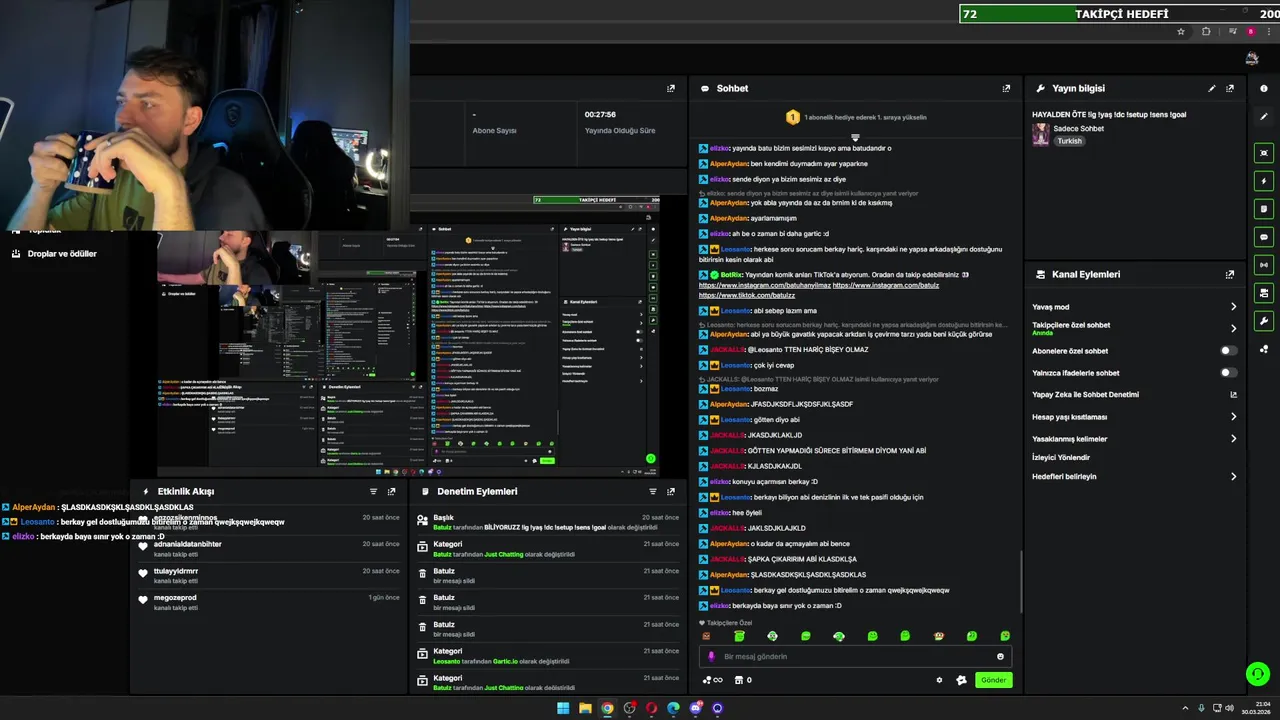Click the Sadece Sohbet category thumbnail
This screenshot has height=720, width=1280.
[x=1041, y=134]
